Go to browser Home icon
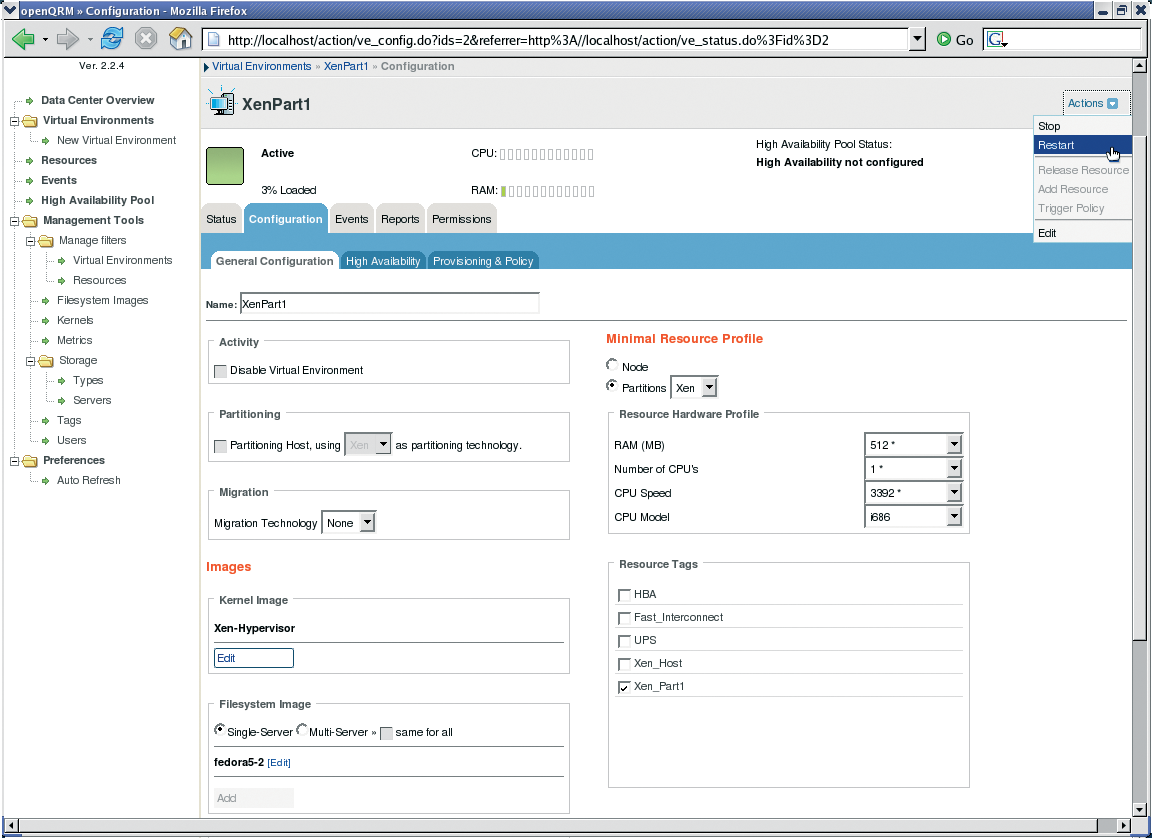This screenshot has height=838, width=1152. (181, 38)
